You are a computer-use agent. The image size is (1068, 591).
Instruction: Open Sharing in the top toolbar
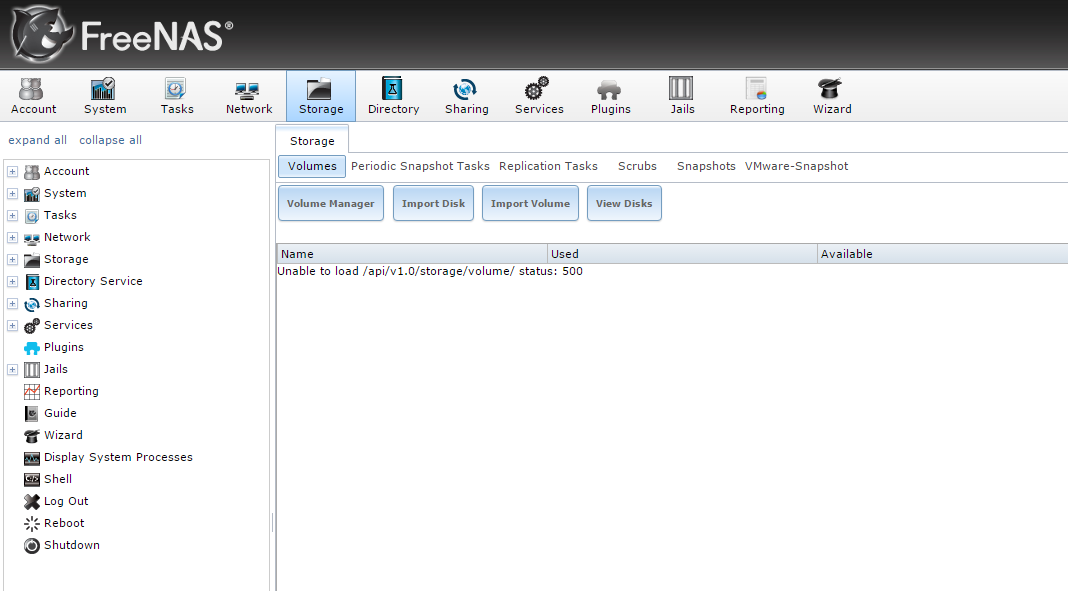pos(467,96)
